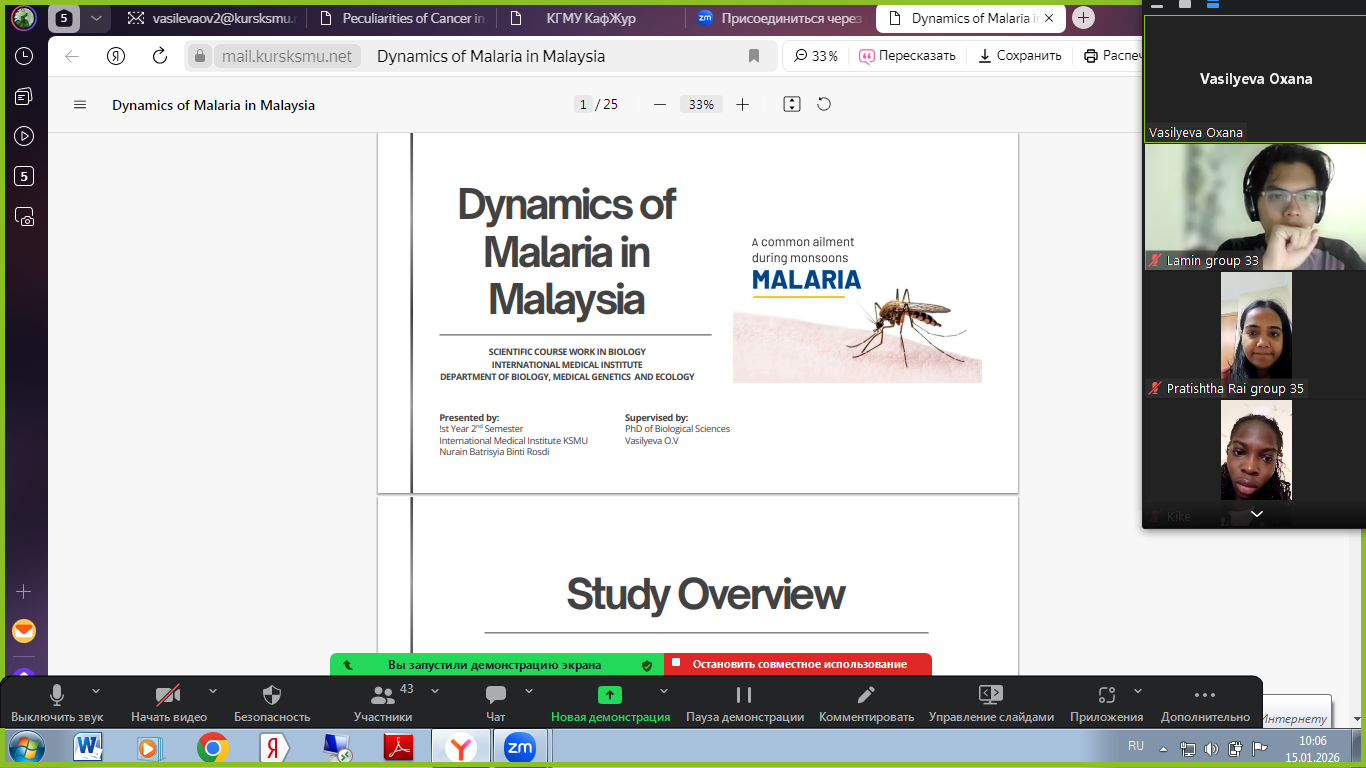Expand the Участники options arrow
This screenshot has width=1366, height=768.
pyautogui.click(x=435, y=691)
